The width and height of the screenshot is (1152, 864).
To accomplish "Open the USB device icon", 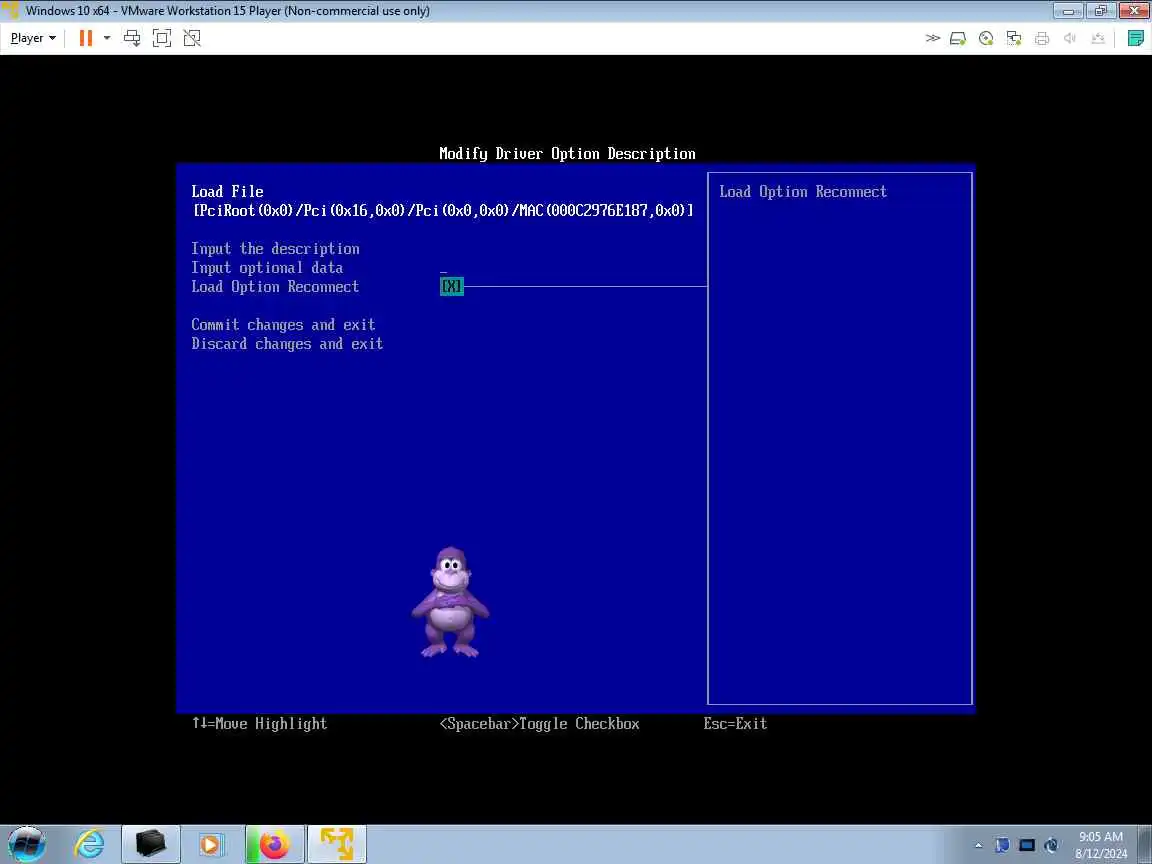I will [x=1098, y=38].
